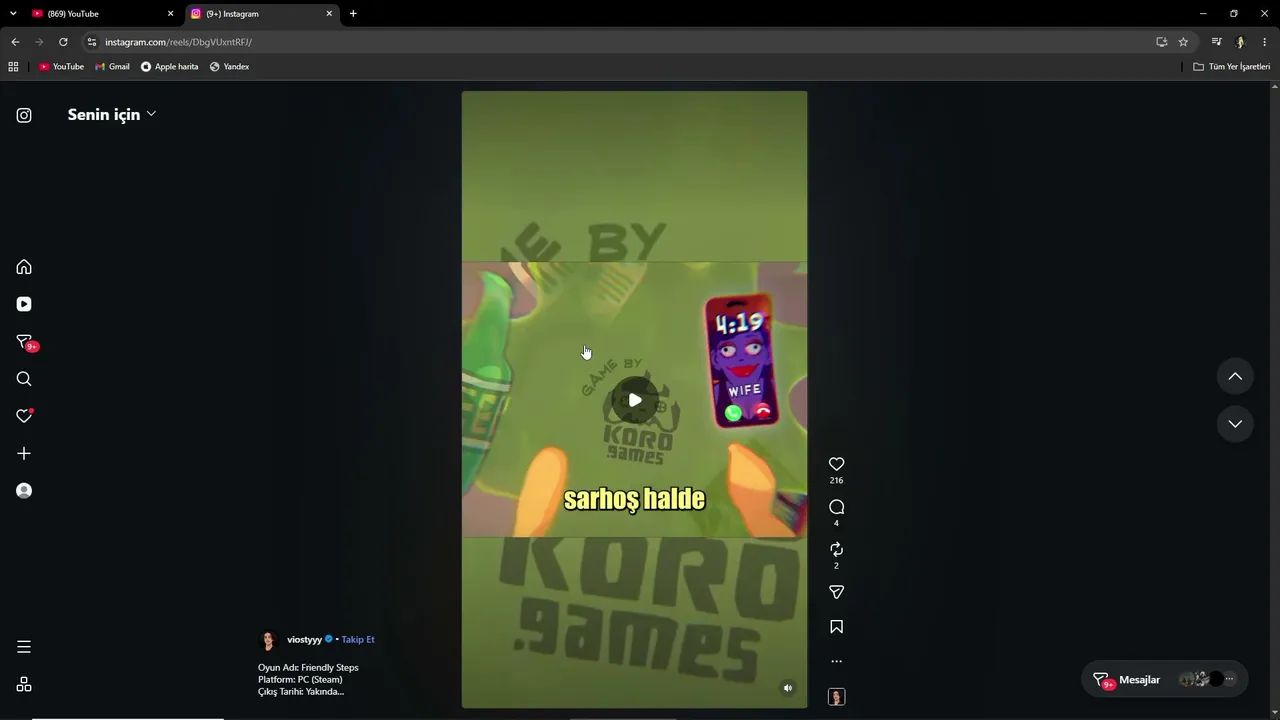Repost the reel
Viewport: 1280px width, 720px height.
pyautogui.click(x=837, y=550)
